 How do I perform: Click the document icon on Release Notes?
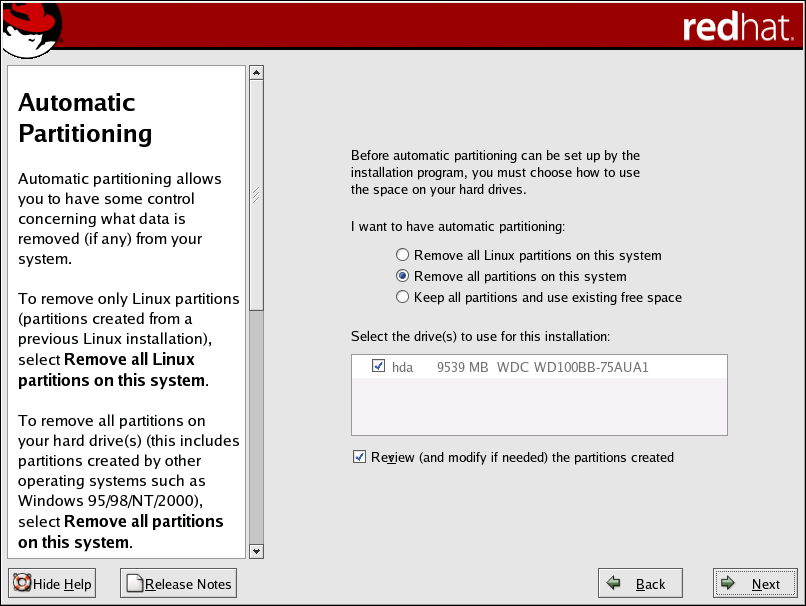point(134,584)
